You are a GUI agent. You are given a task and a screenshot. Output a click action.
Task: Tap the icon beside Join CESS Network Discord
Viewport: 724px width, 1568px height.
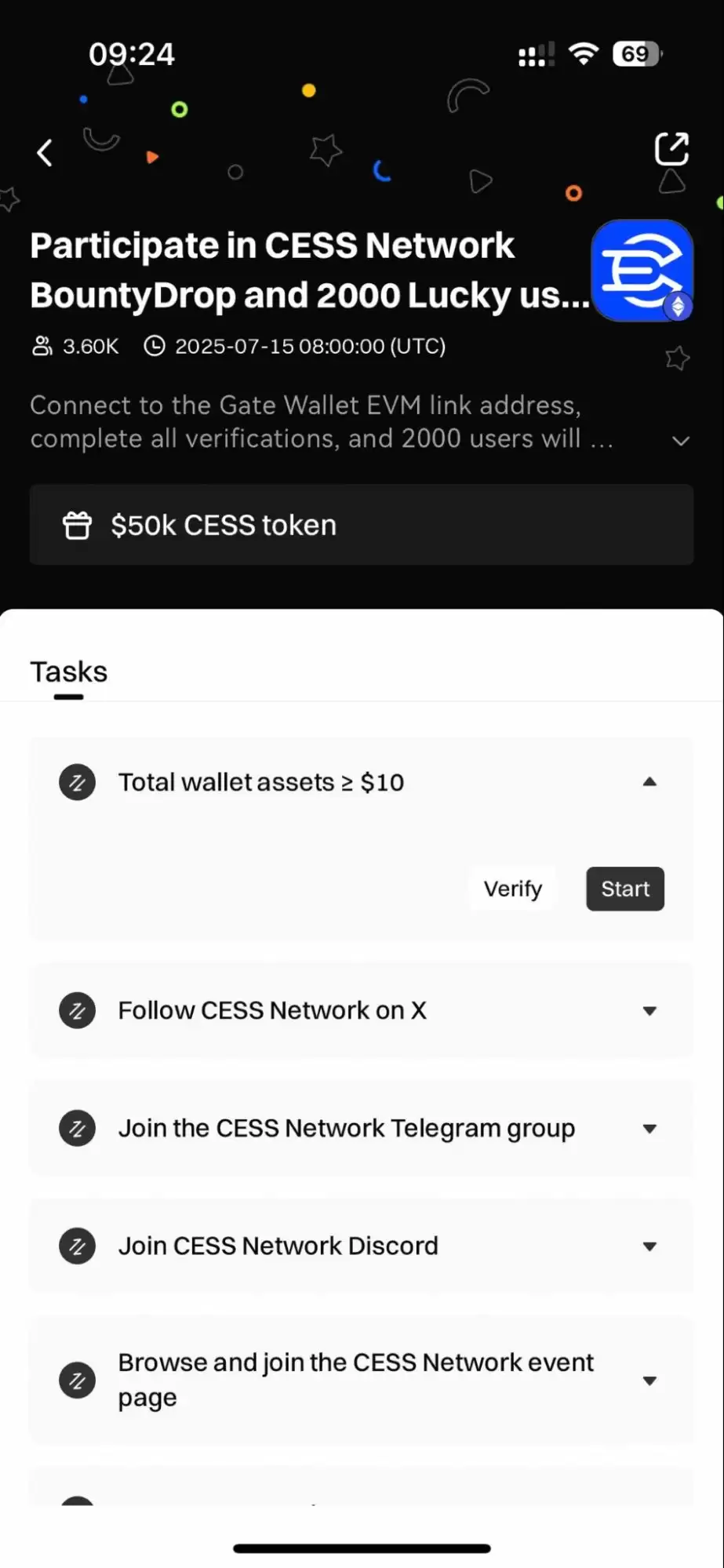(x=78, y=1246)
